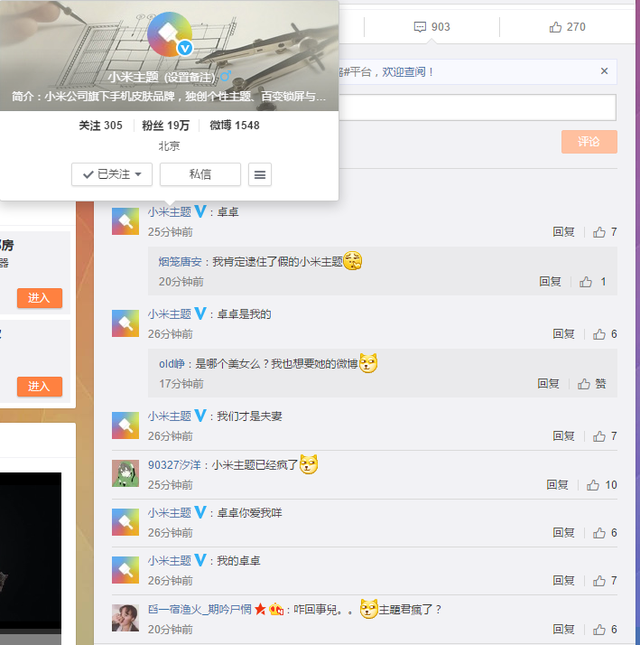Reply to the comment 我们才是夫妻
640x645 pixels.
point(563,436)
